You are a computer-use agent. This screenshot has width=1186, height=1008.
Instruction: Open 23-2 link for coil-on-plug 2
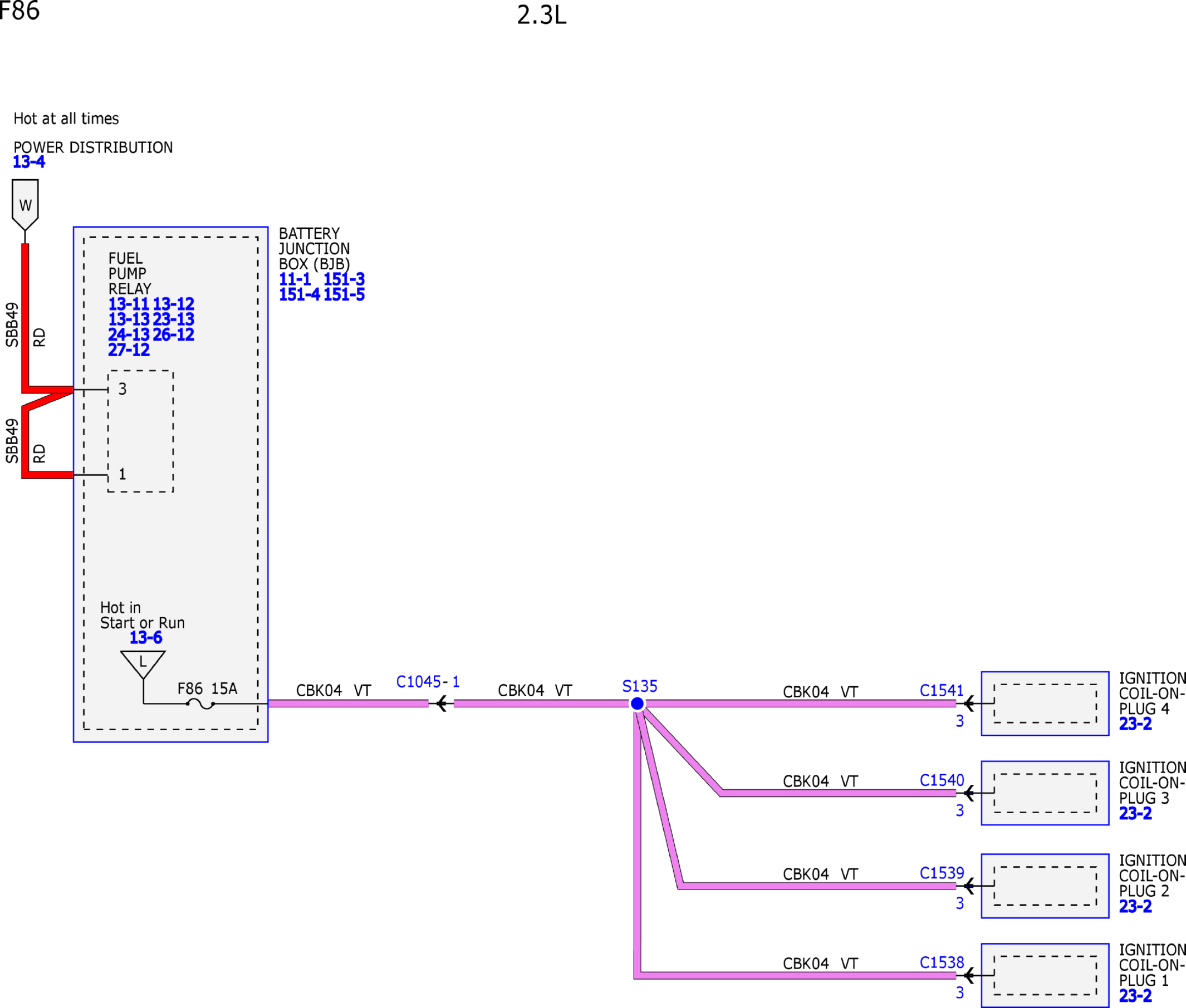1135,906
